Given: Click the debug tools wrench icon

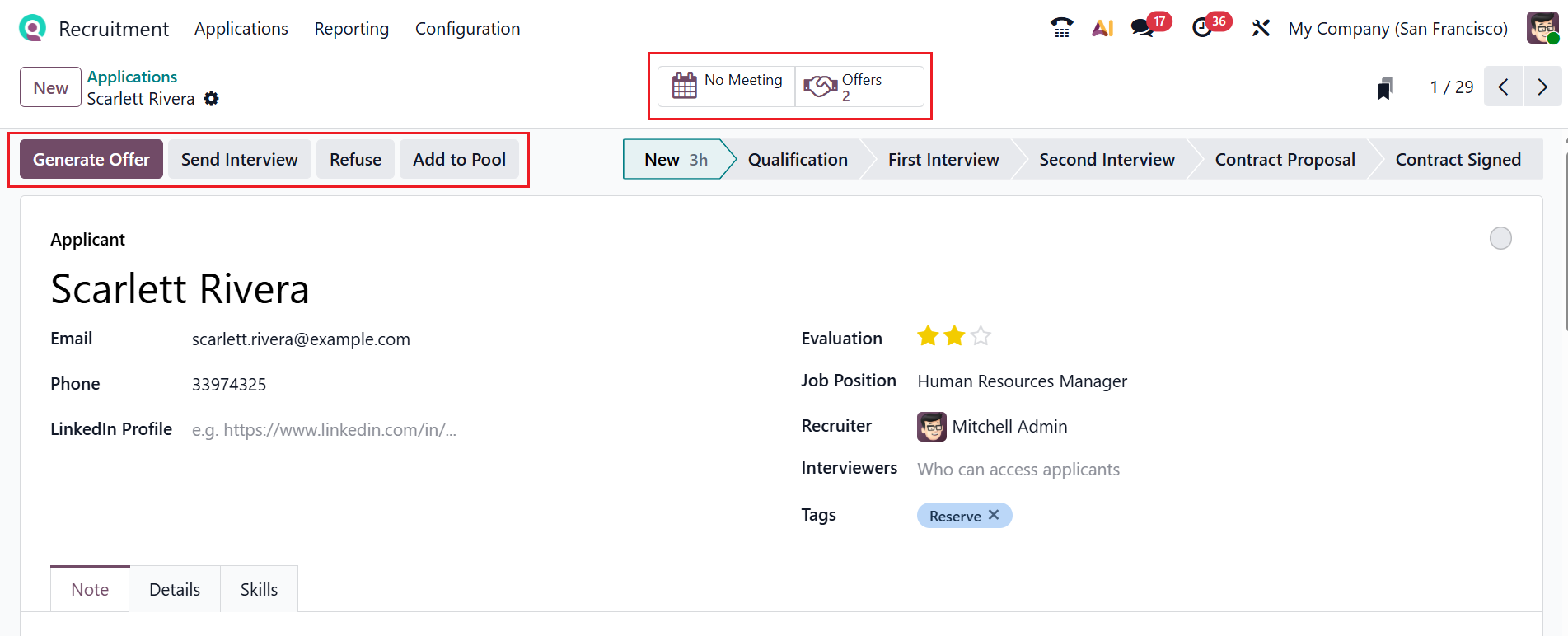Looking at the screenshot, I should 1261,28.
